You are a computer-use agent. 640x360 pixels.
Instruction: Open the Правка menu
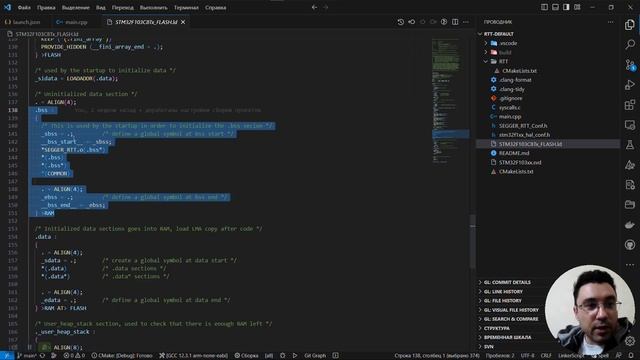[46, 7]
